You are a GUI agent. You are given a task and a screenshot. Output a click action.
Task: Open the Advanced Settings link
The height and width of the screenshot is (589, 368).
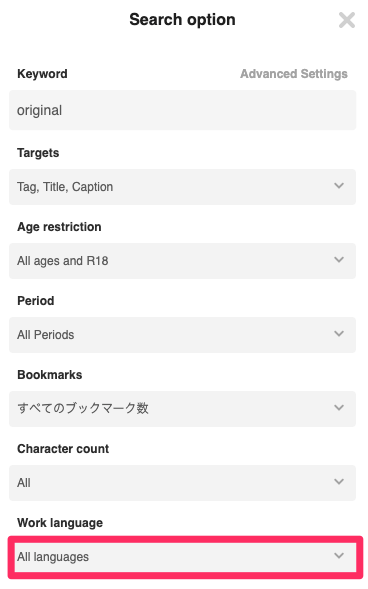coord(294,74)
